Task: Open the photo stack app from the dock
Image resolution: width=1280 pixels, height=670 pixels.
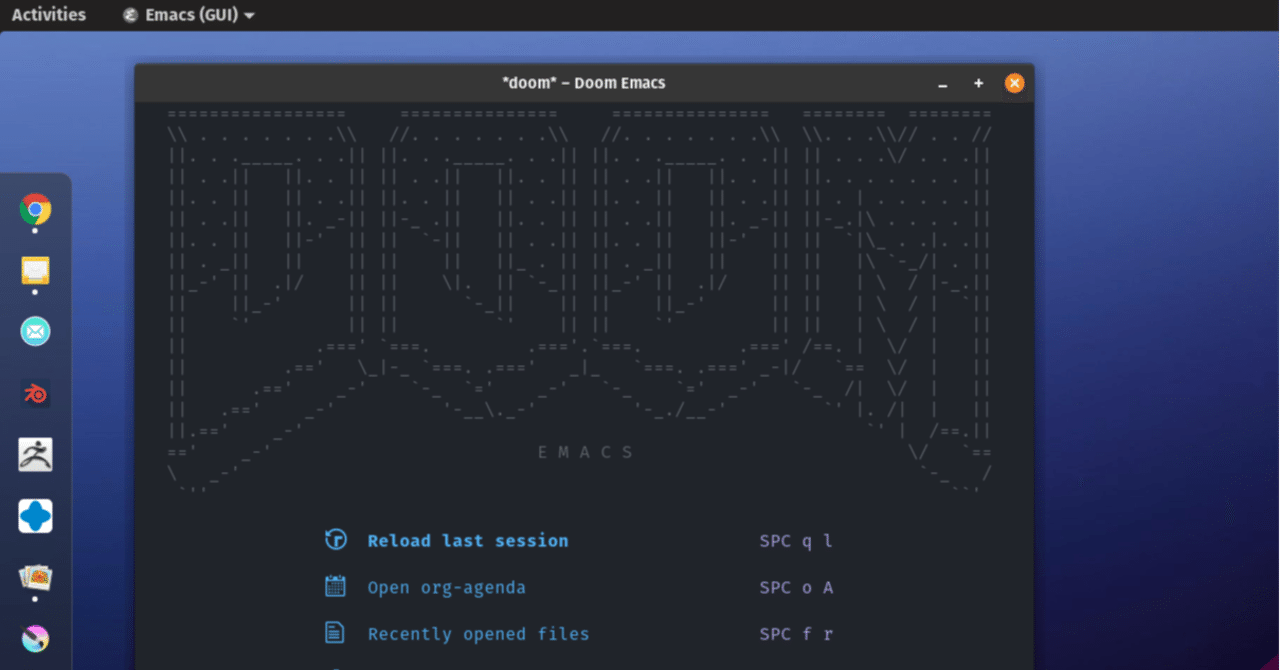Action: (x=35, y=577)
